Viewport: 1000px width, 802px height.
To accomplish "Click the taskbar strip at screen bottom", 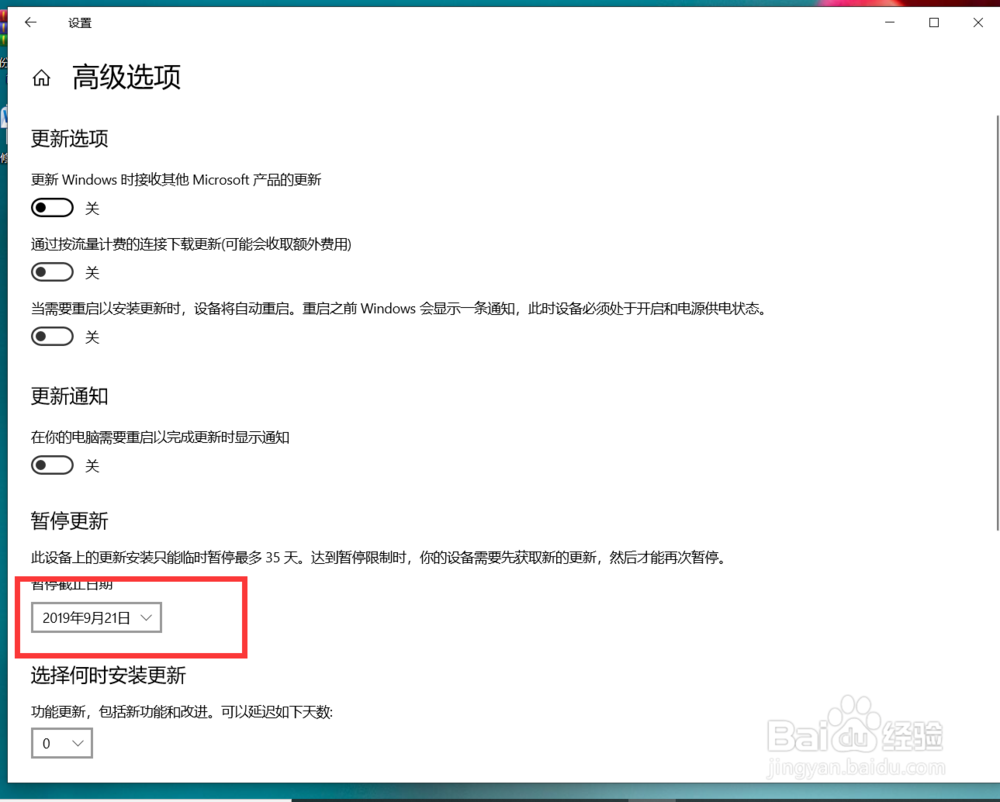I will 500,797.
